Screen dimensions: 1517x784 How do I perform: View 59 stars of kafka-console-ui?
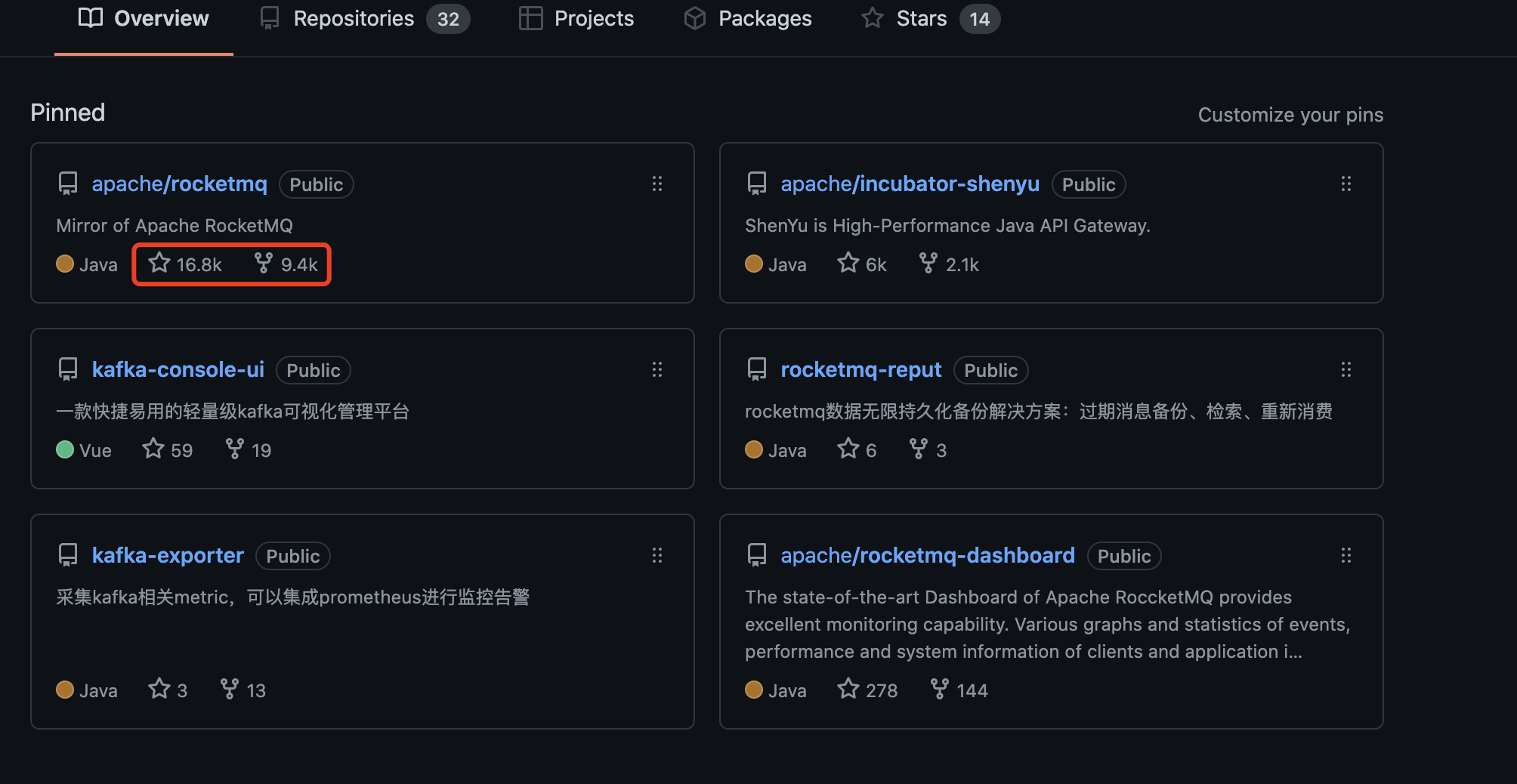point(168,449)
